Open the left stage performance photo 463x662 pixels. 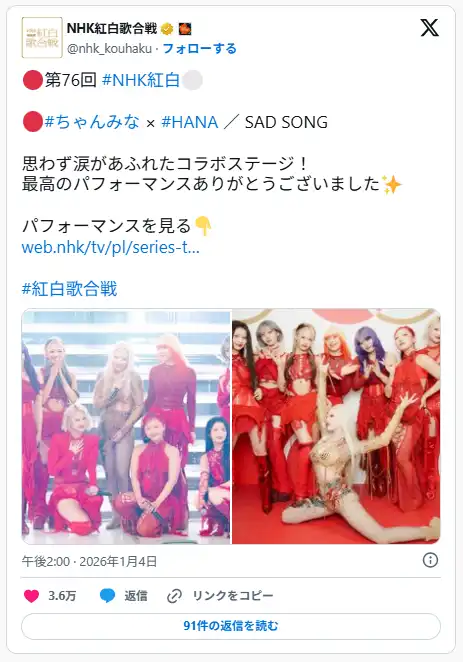126,426
